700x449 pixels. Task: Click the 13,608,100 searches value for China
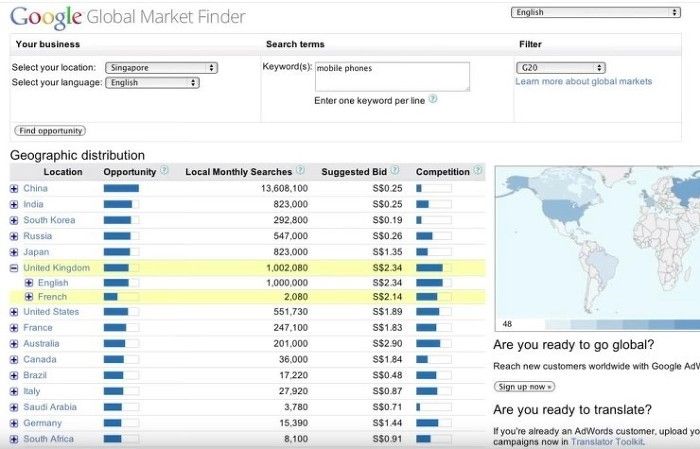[x=284, y=188]
